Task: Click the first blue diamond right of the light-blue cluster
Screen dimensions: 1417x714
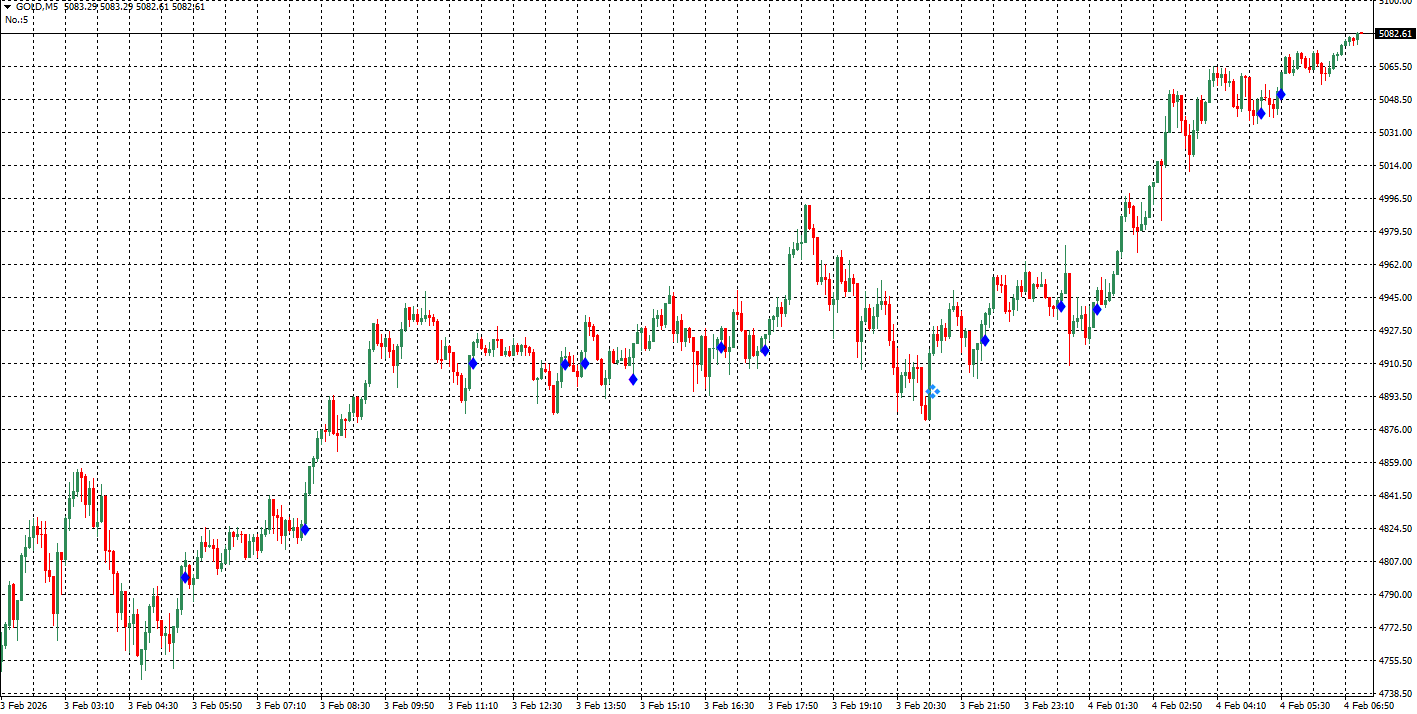Action: (985, 341)
